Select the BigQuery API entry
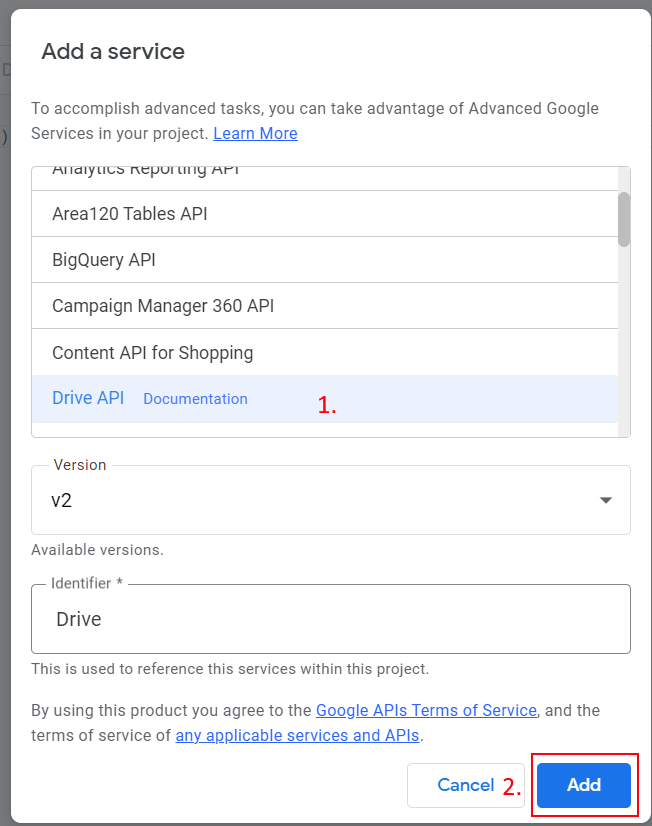The image size is (652, 826). tap(104, 260)
